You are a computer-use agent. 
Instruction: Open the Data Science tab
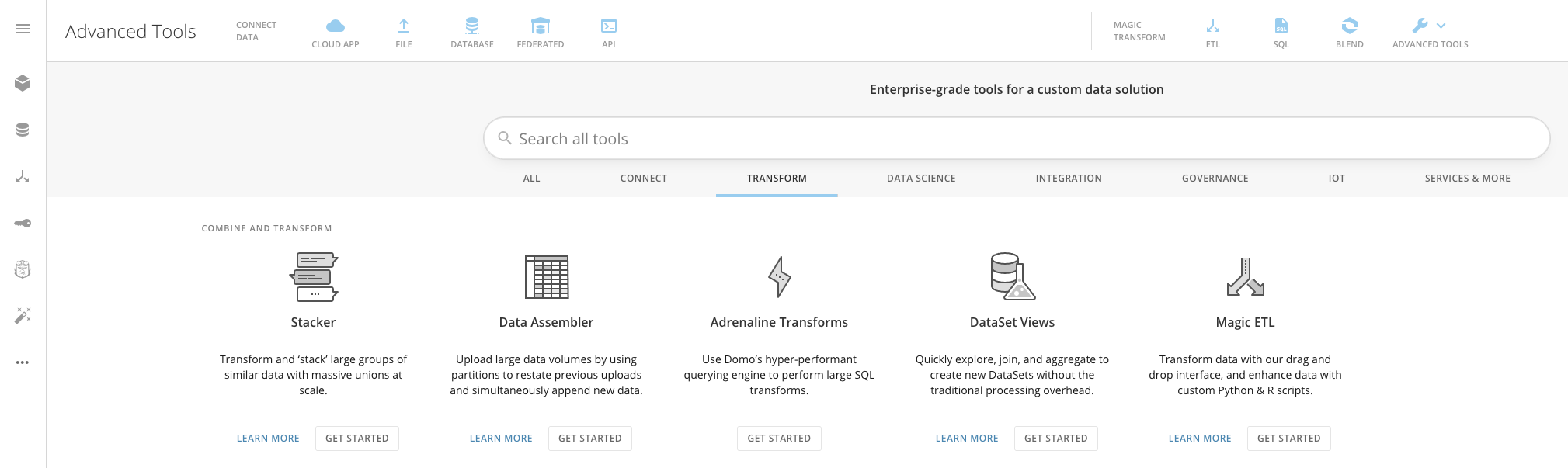pos(922,179)
